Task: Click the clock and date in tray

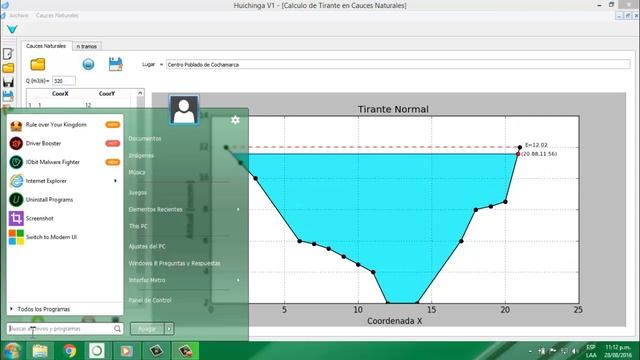Action: 618,351
